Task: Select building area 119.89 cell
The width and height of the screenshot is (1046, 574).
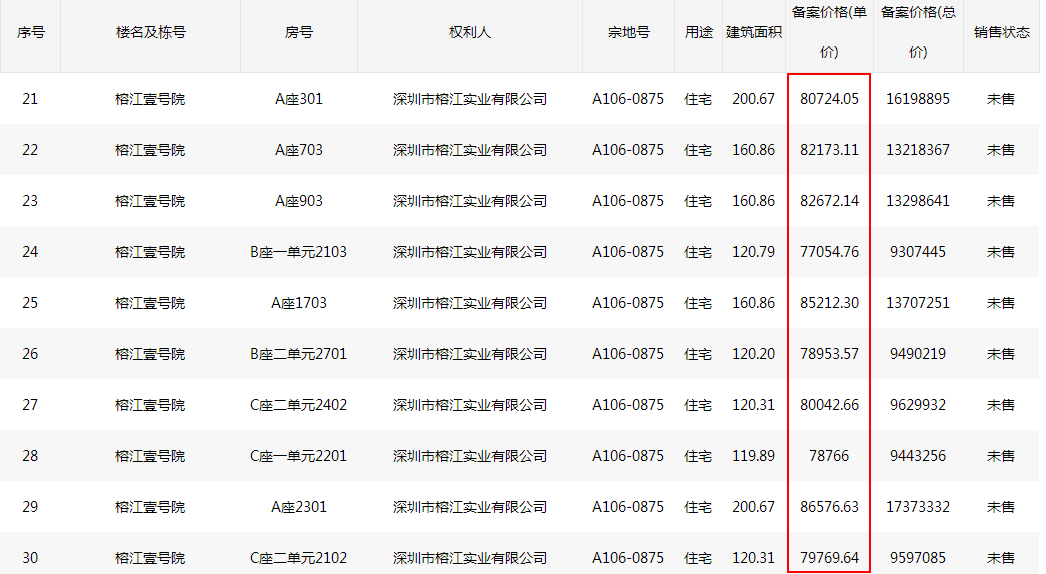Action: [x=753, y=456]
